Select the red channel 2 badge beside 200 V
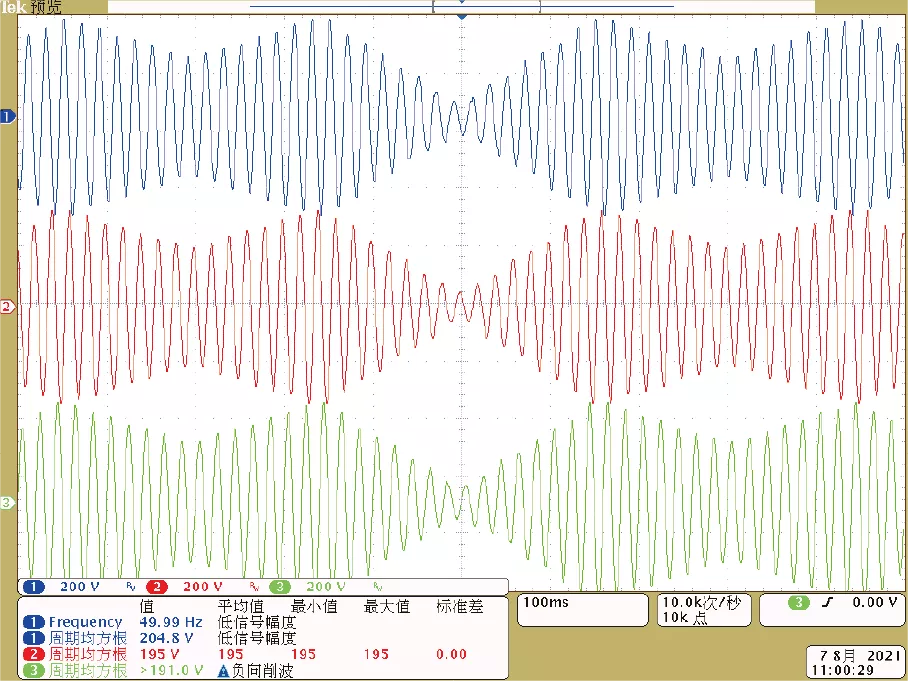 point(156,587)
